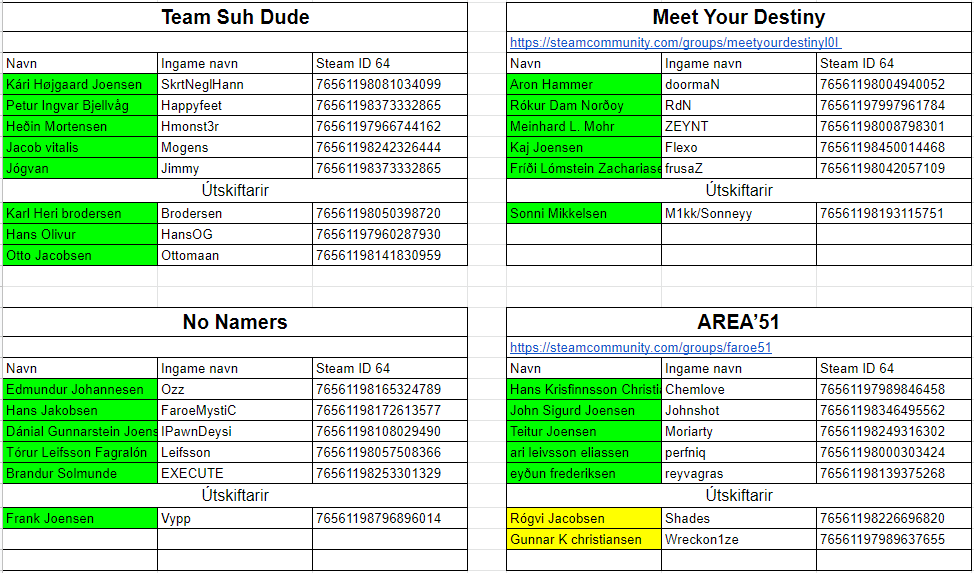Image resolution: width=974 pixels, height=573 pixels.
Task: Click the Jacob vitalis cell
Action: [80, 148]
